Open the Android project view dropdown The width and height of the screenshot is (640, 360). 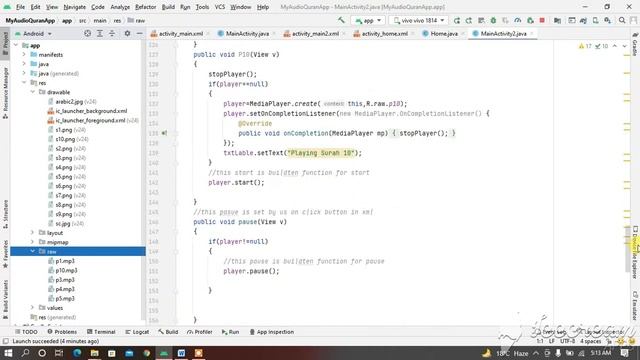pos(33,33)
